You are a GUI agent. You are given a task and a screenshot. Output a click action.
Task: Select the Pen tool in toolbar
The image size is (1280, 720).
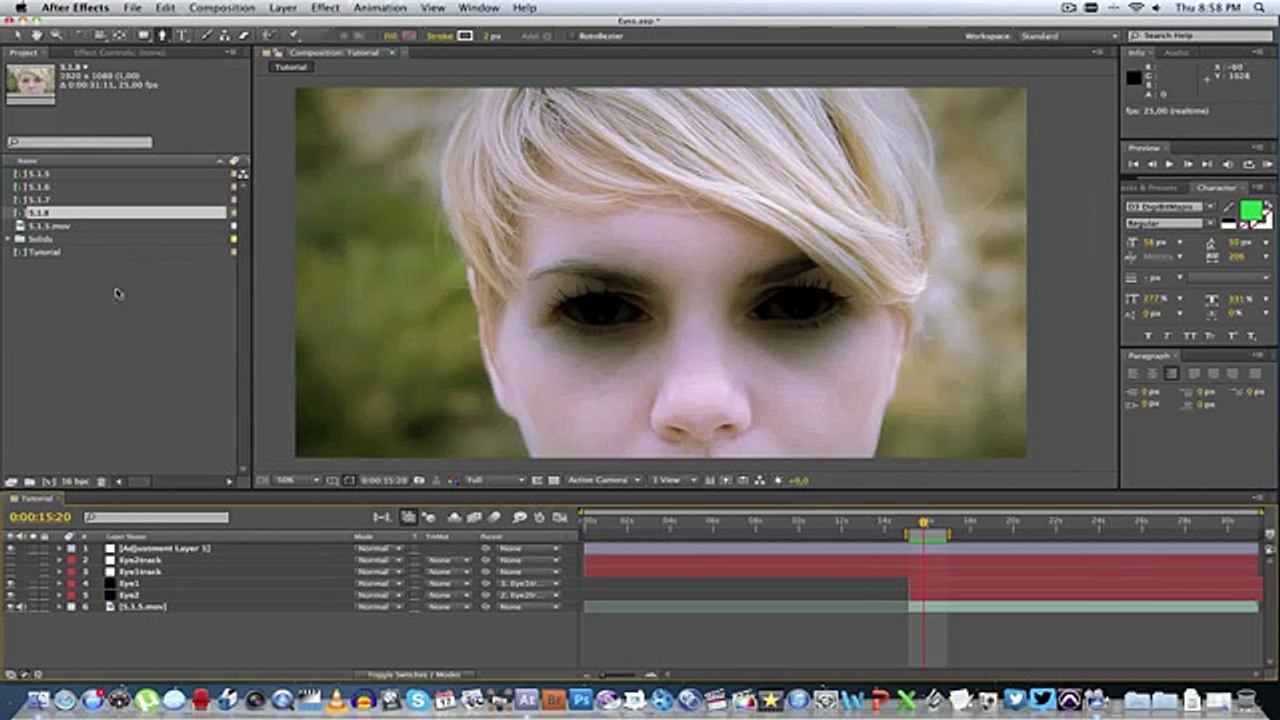pyautogui.click(x=163, y=36)
